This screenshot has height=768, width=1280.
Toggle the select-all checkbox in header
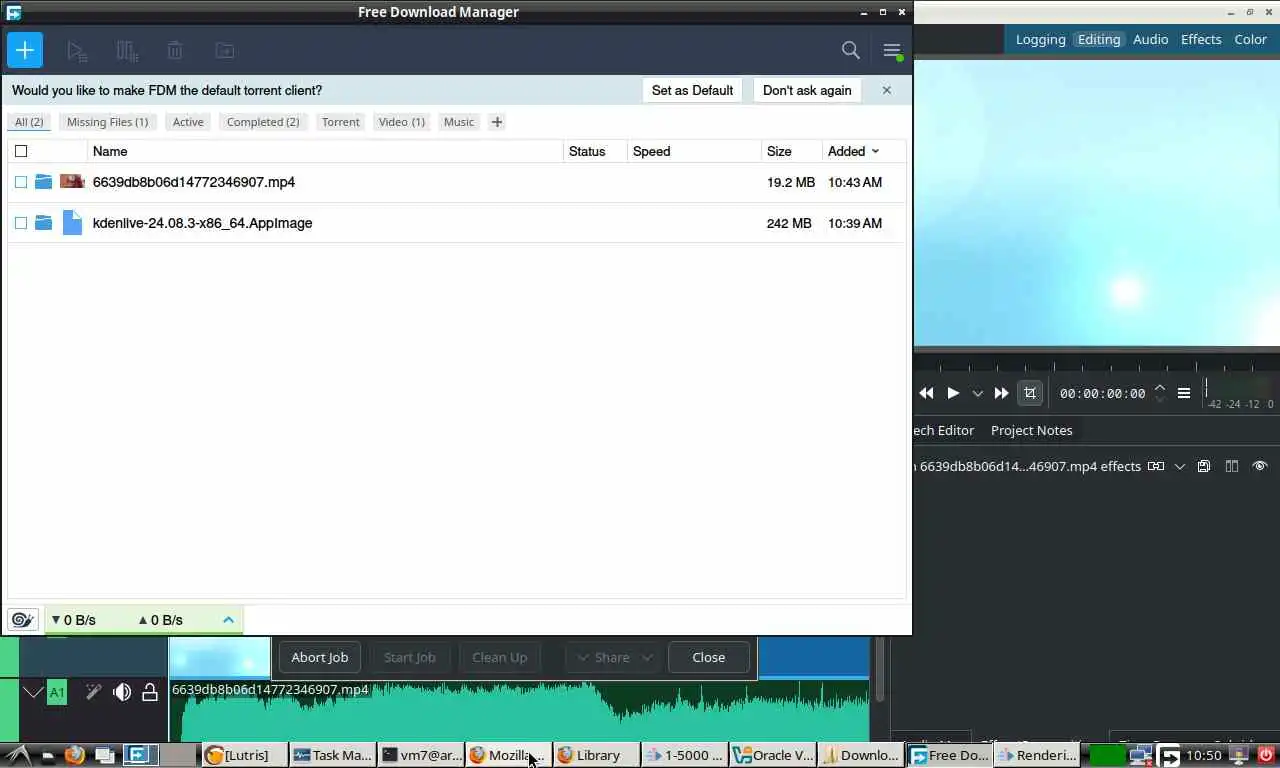pos(21,151)
